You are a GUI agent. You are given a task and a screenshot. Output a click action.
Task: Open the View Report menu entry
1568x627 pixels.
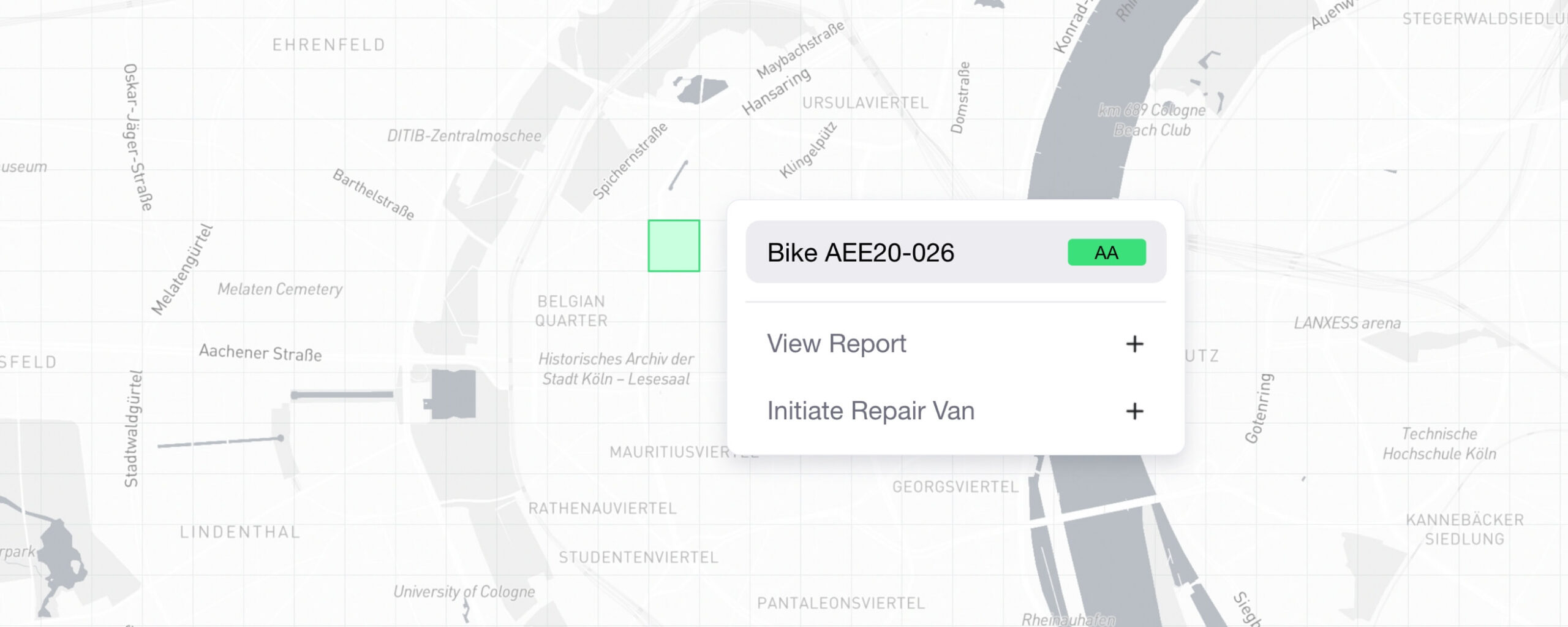click(836, 344)
